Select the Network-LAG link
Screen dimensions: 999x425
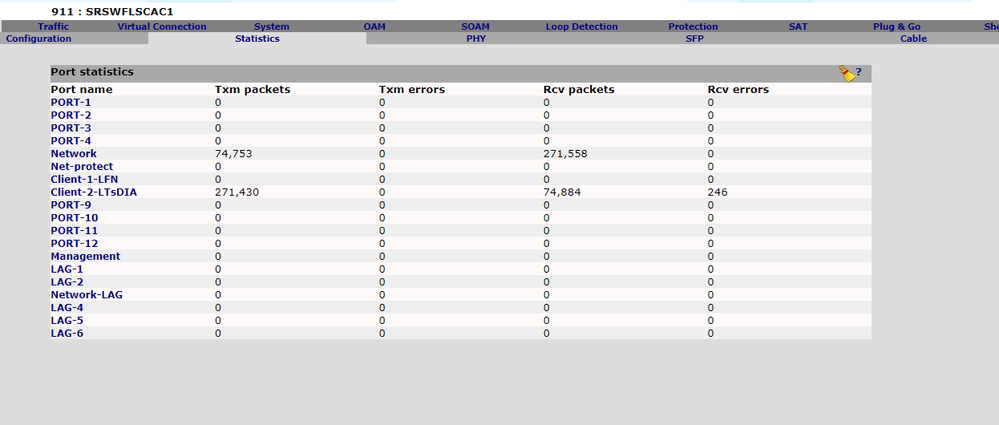[x=87, y=295]
